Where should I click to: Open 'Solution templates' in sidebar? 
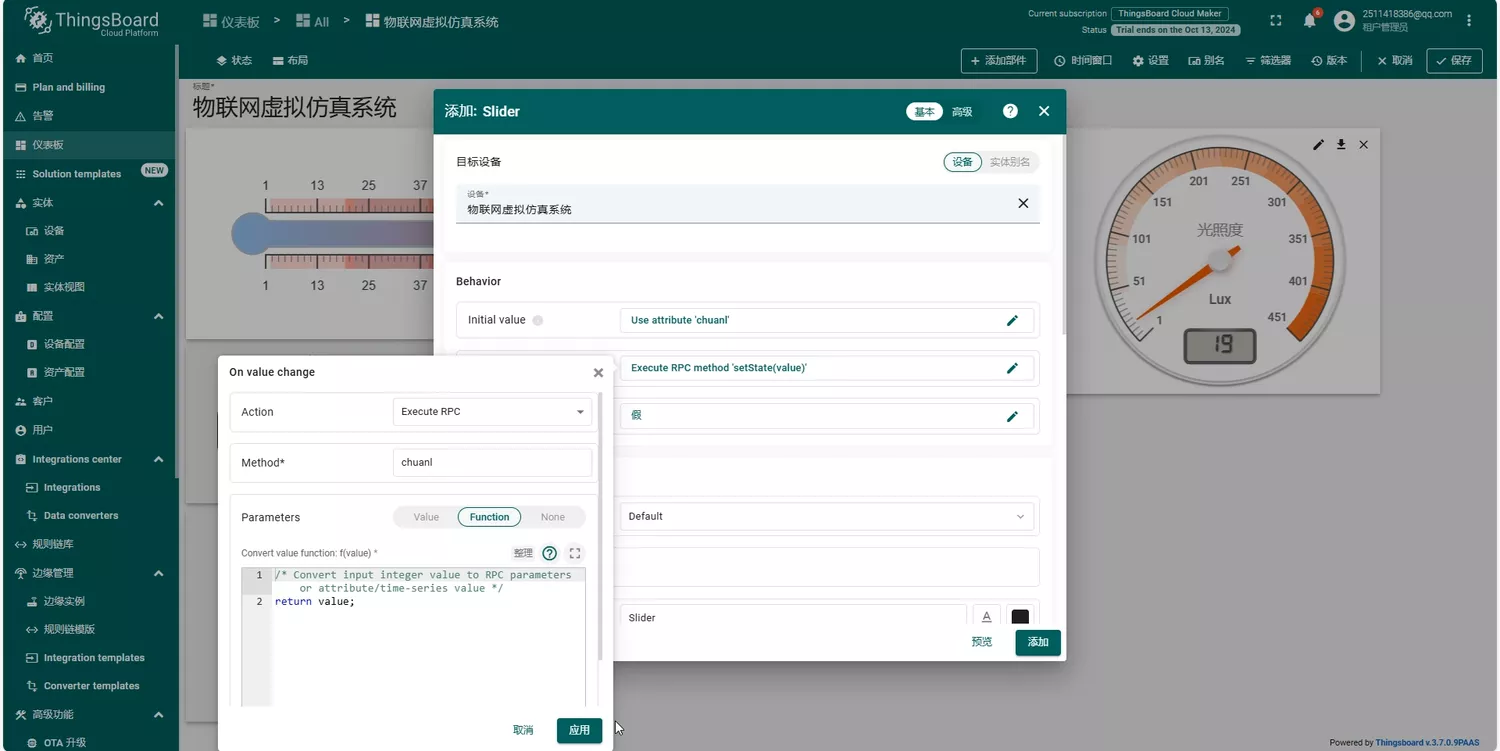pos(76,174)
